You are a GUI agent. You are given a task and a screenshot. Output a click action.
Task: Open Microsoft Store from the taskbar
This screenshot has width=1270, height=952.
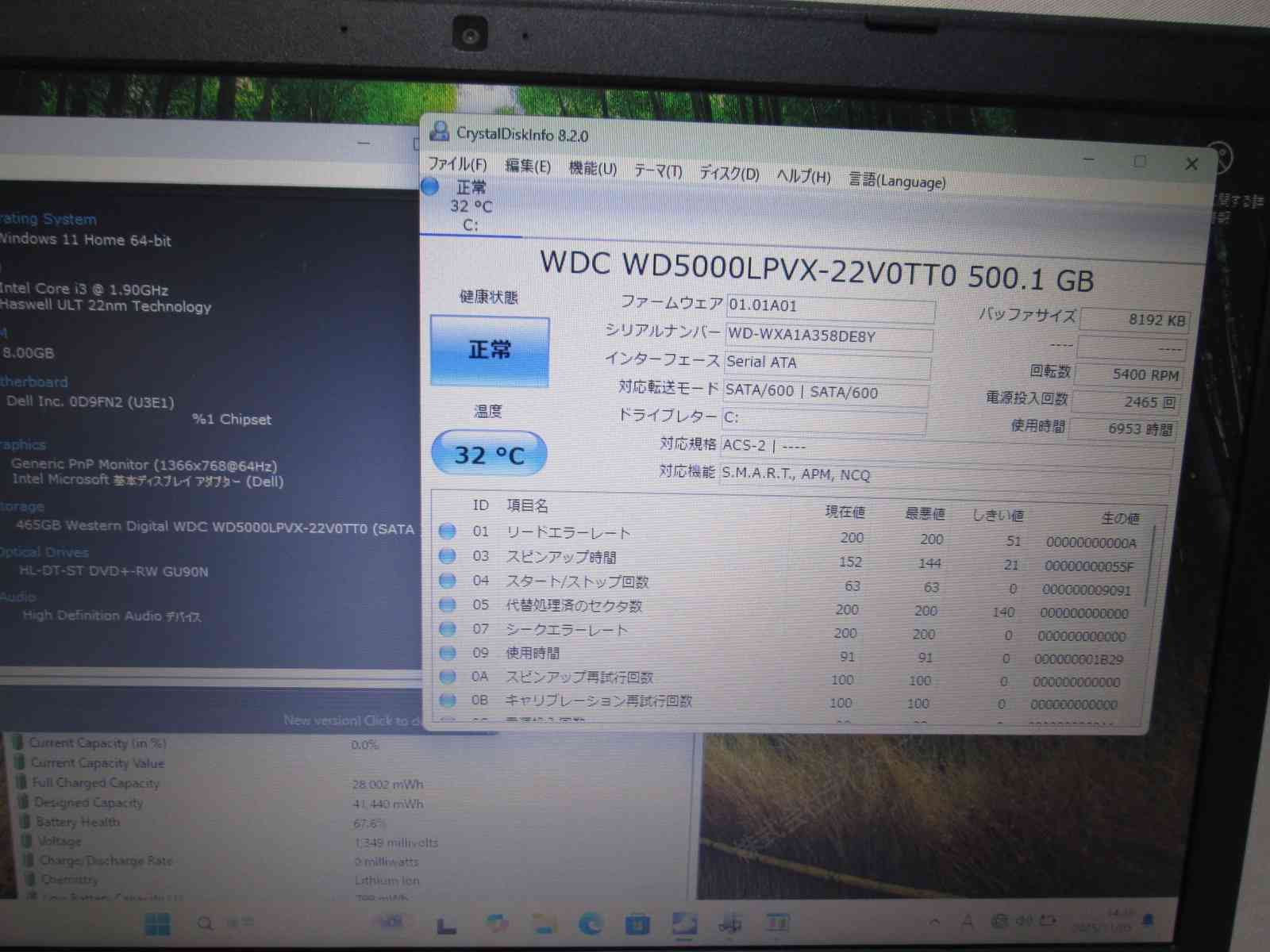coord(637,924)
